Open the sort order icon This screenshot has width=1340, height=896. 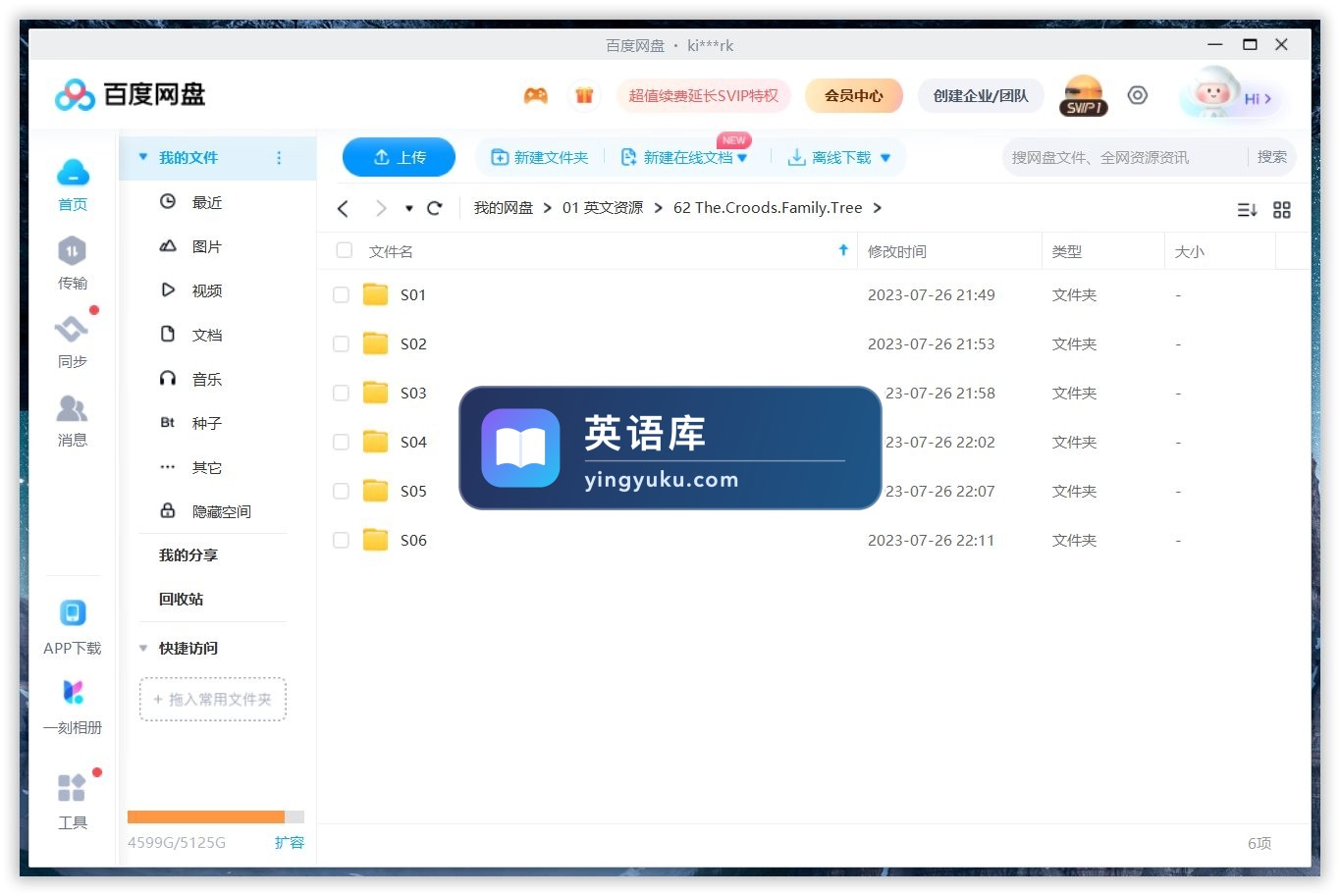[x=1247, y=210]
